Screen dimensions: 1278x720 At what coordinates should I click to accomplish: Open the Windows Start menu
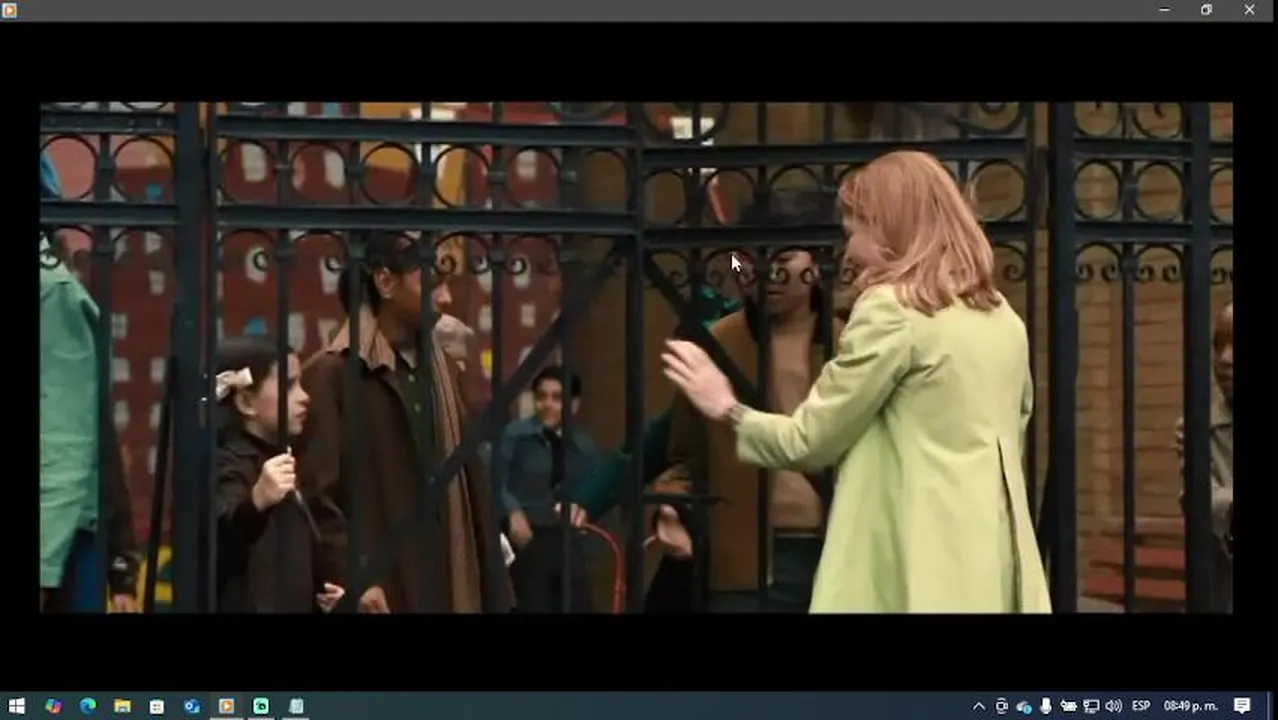click(x=17, y=706)
